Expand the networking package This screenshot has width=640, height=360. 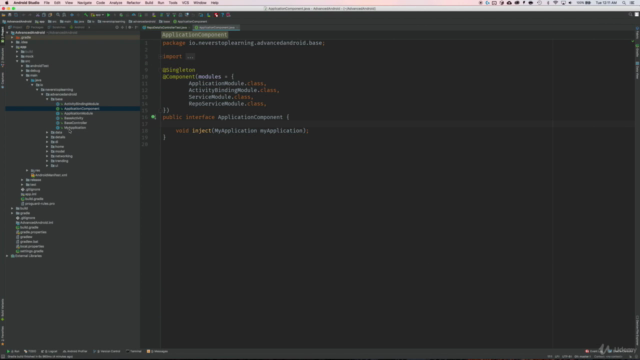[47, 156]
